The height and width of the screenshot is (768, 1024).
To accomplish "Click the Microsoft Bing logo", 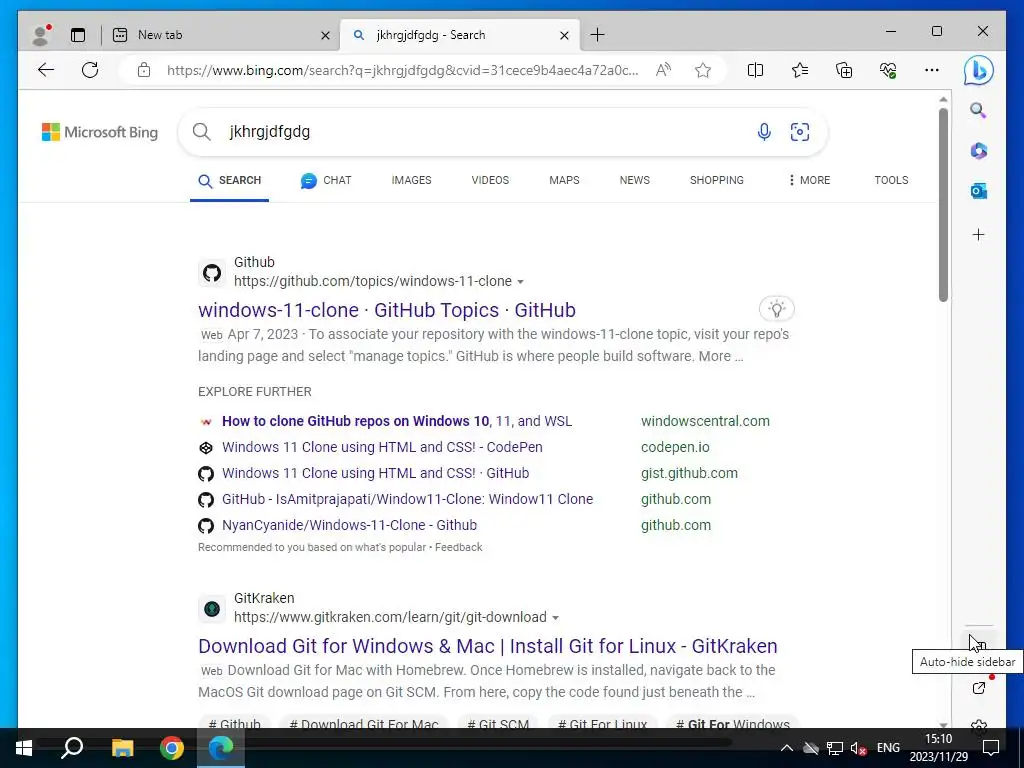I will click(x=100, y=132).
